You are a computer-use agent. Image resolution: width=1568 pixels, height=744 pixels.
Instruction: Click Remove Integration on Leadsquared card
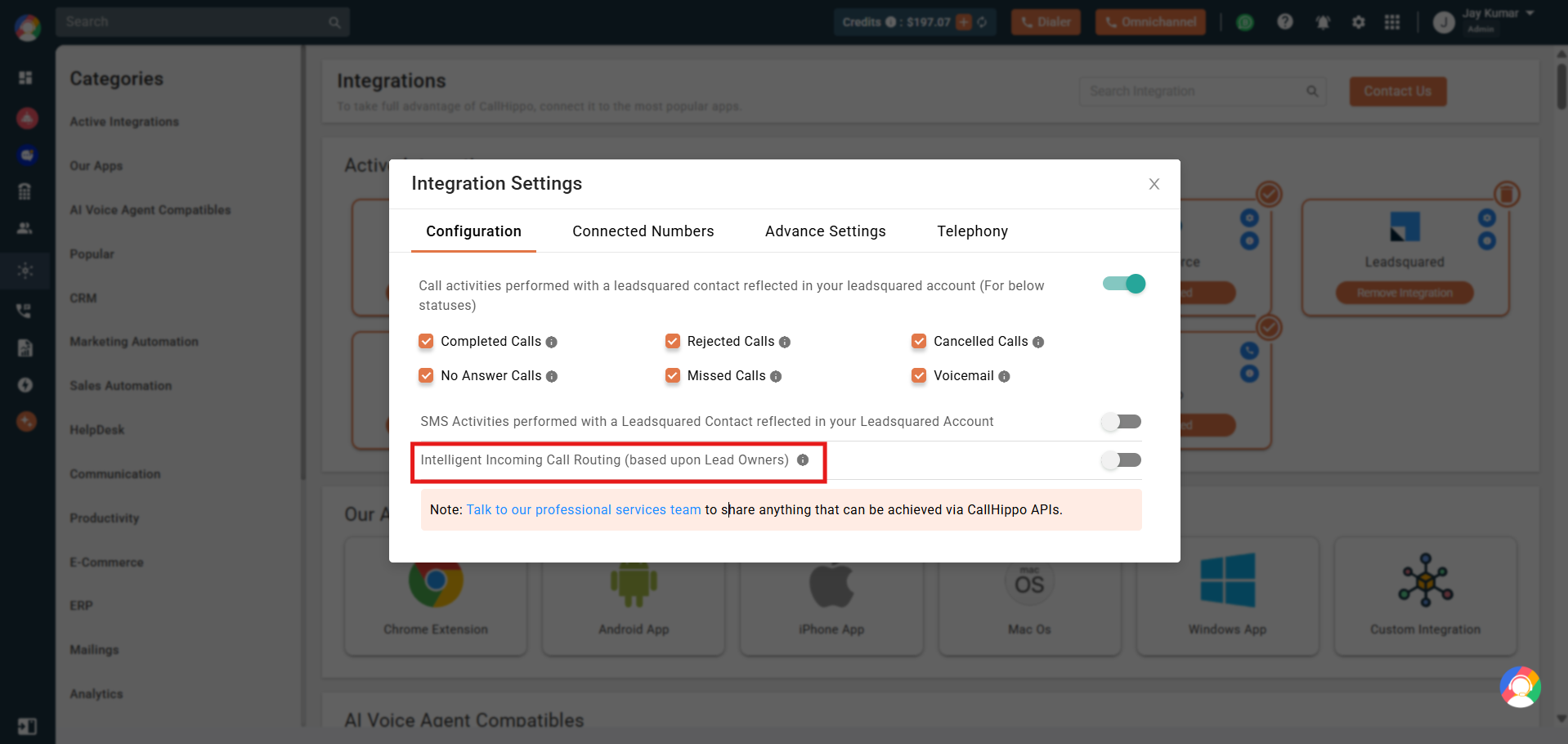click(1404, 293)
